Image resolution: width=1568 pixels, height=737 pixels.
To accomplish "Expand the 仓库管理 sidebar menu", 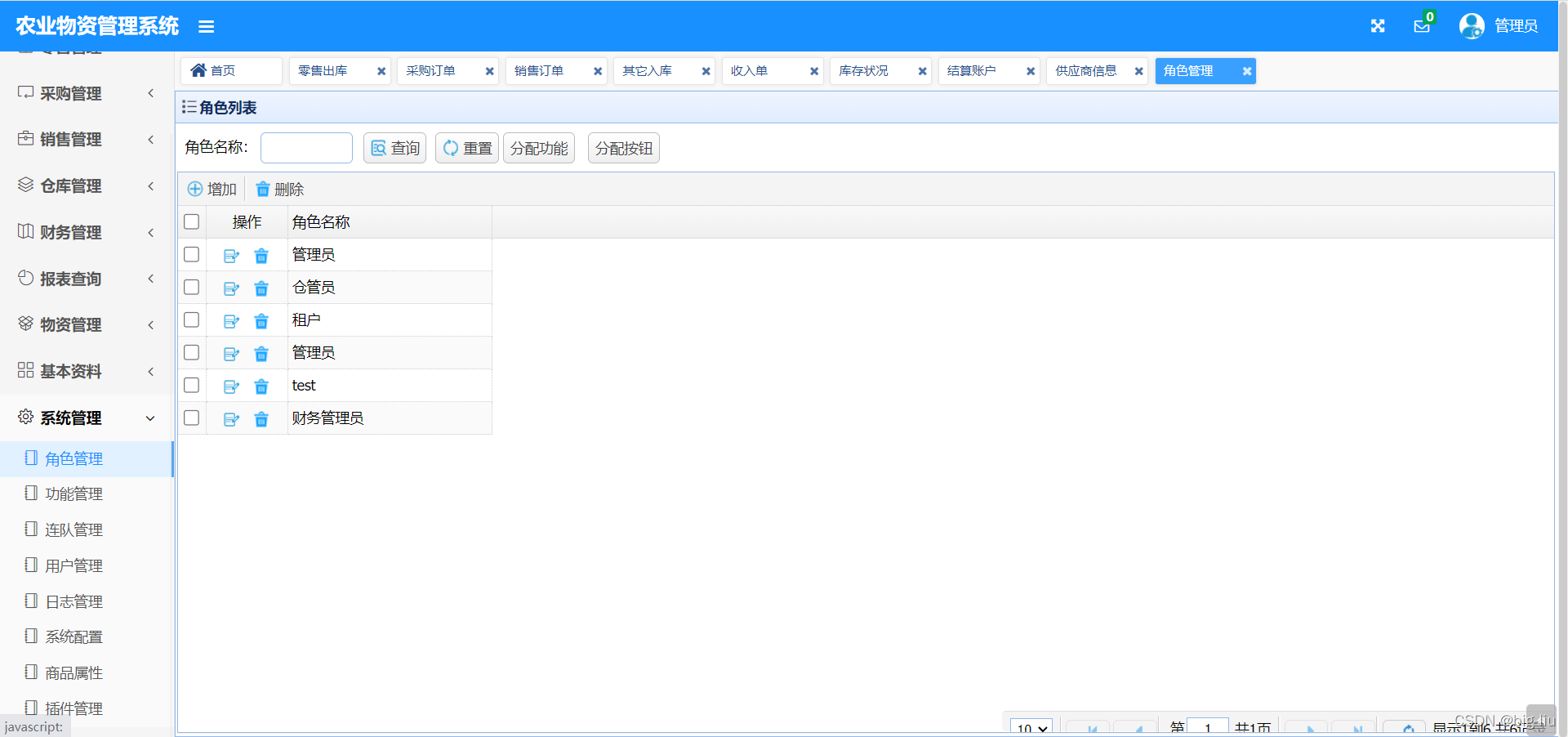I will coord(87,185).
